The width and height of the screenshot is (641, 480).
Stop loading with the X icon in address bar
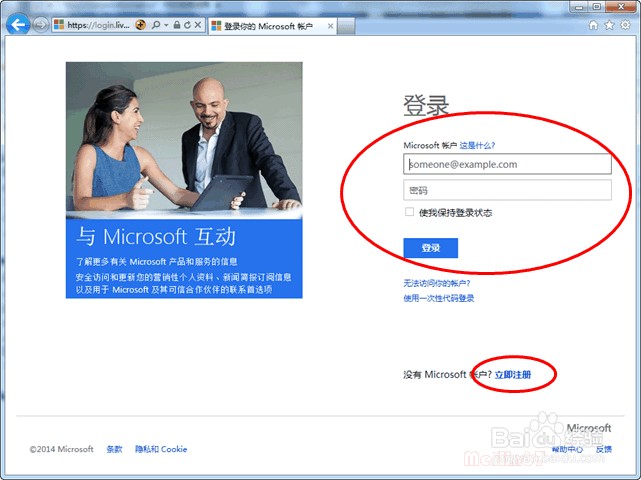click(x=198, y=25)
